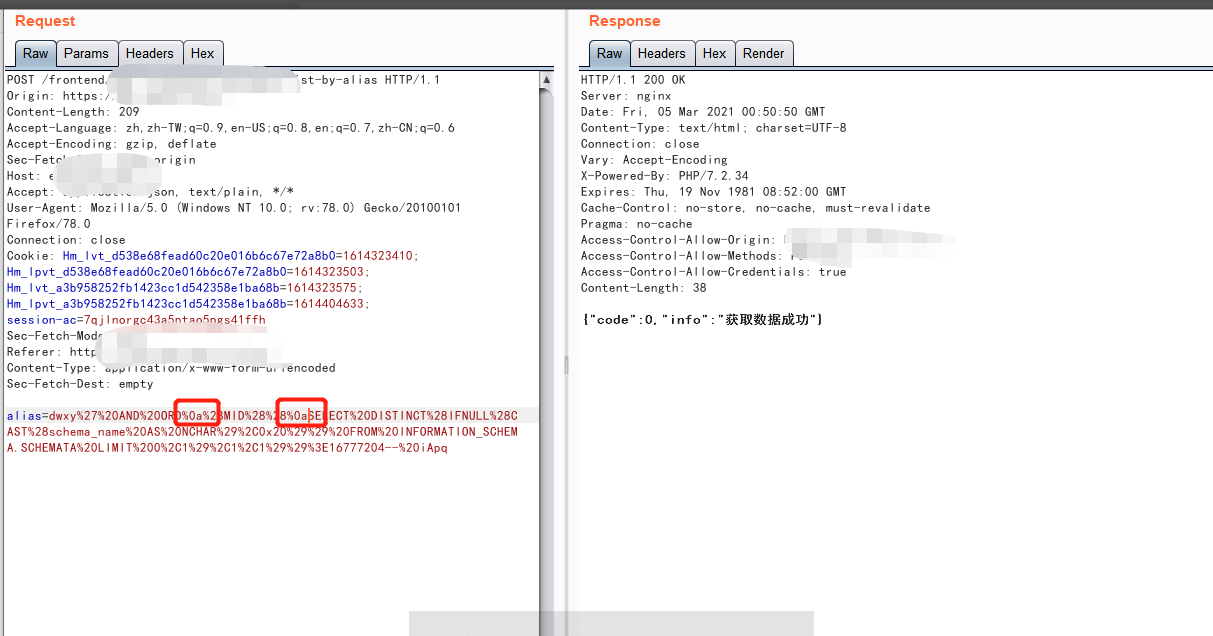Click the Response panel heading

624,21
